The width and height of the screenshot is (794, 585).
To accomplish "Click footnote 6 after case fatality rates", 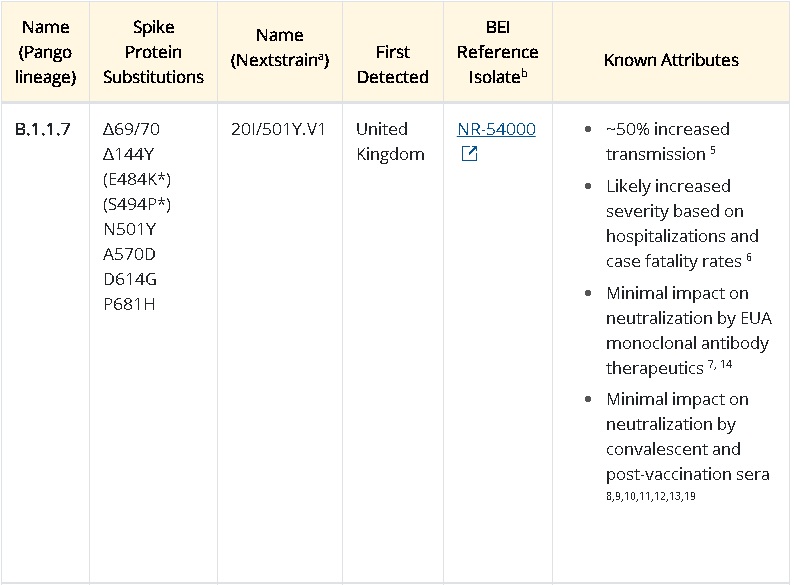I will tap(749, 257).
